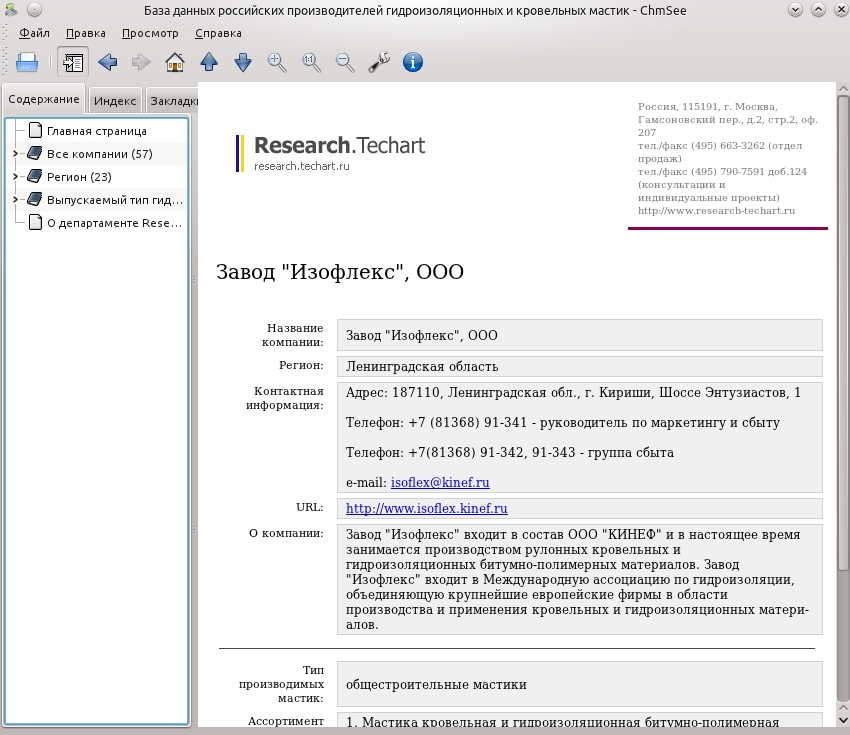The height and width of the screenshot is (735, 850).
Task: Zoom out with the magnifier minus icon
Action: tap(345, 62)
